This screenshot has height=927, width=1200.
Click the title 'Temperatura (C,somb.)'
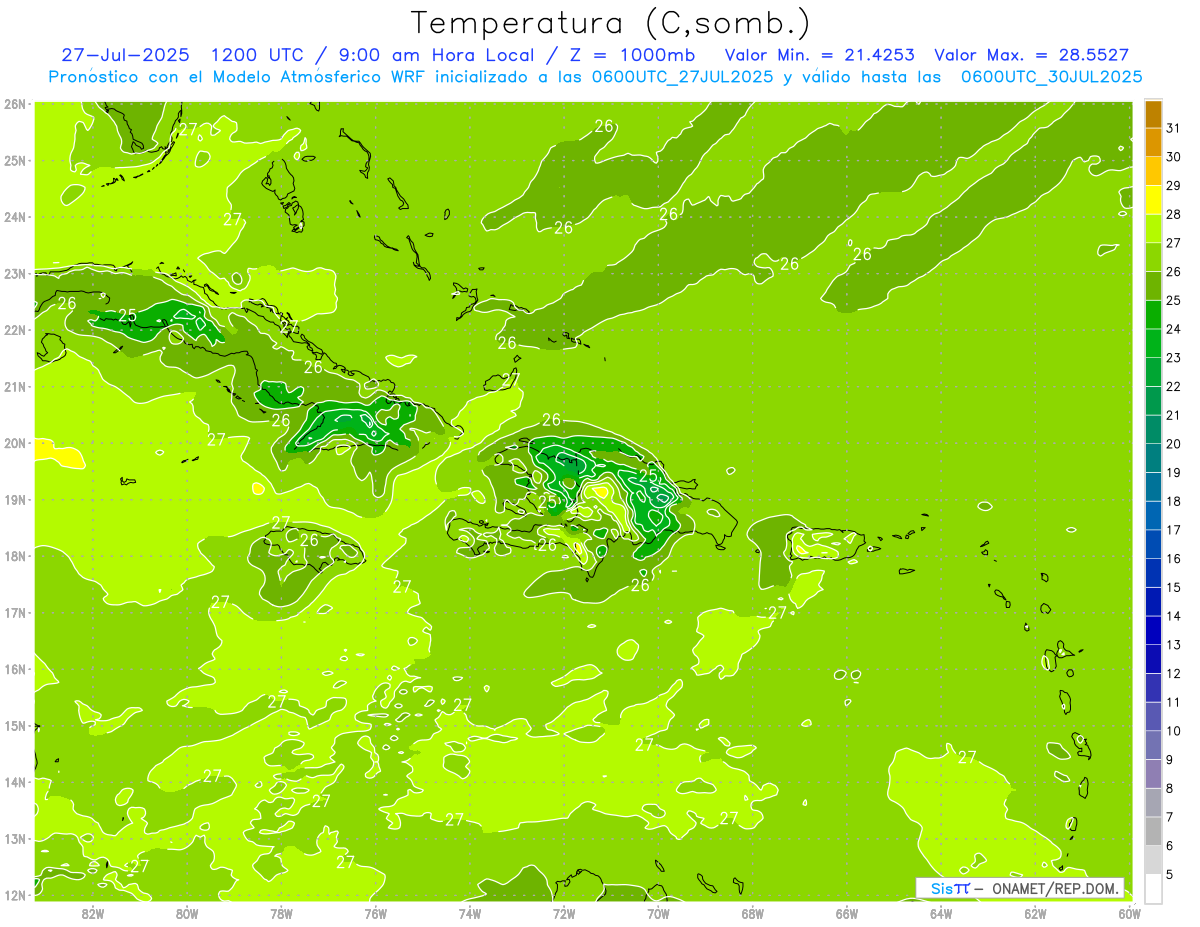pyautogui.click(x=611, y=24)
